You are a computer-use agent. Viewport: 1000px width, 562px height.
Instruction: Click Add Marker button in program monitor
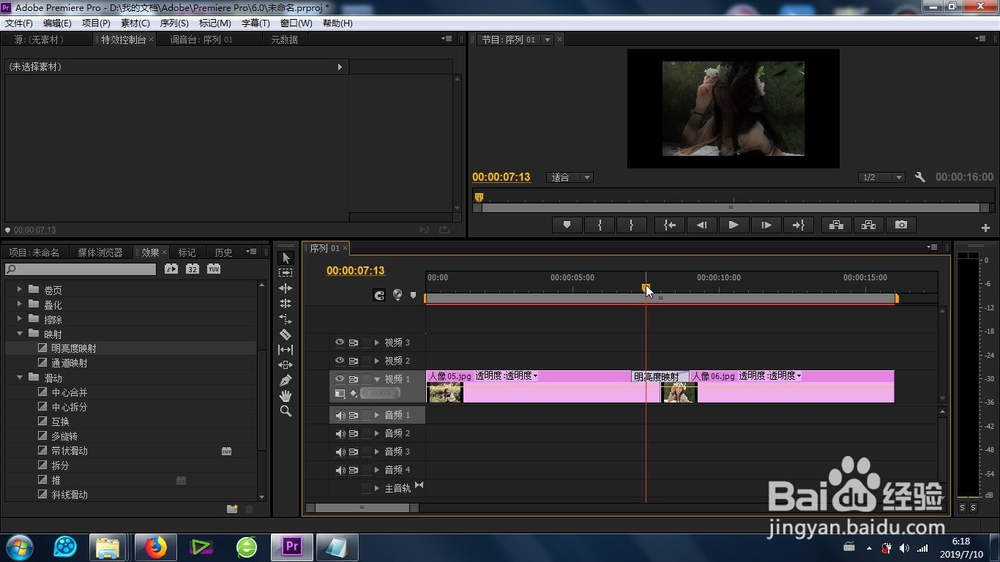566,225
